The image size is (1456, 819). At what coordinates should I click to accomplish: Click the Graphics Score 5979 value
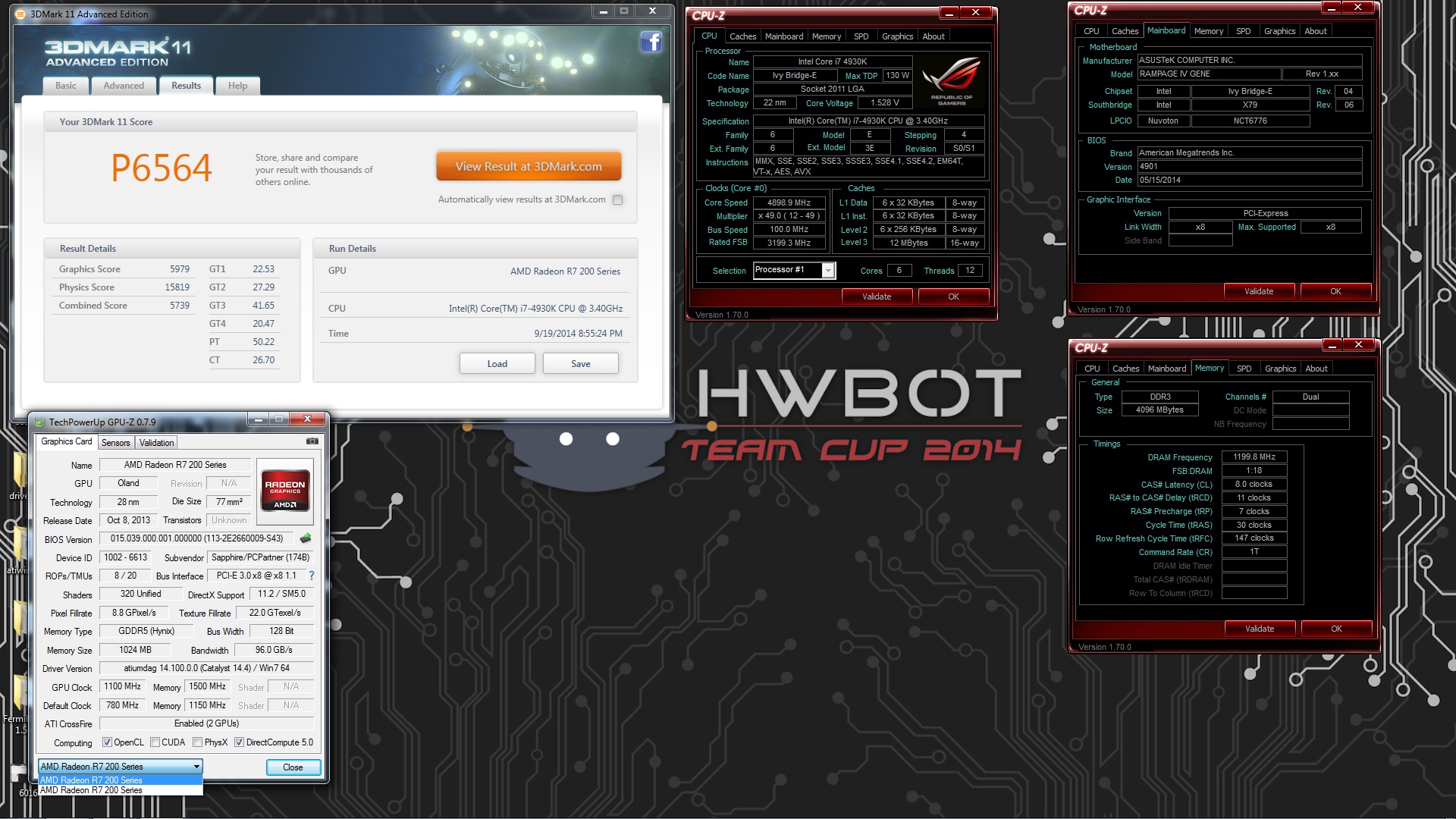[x=180, y=269]
